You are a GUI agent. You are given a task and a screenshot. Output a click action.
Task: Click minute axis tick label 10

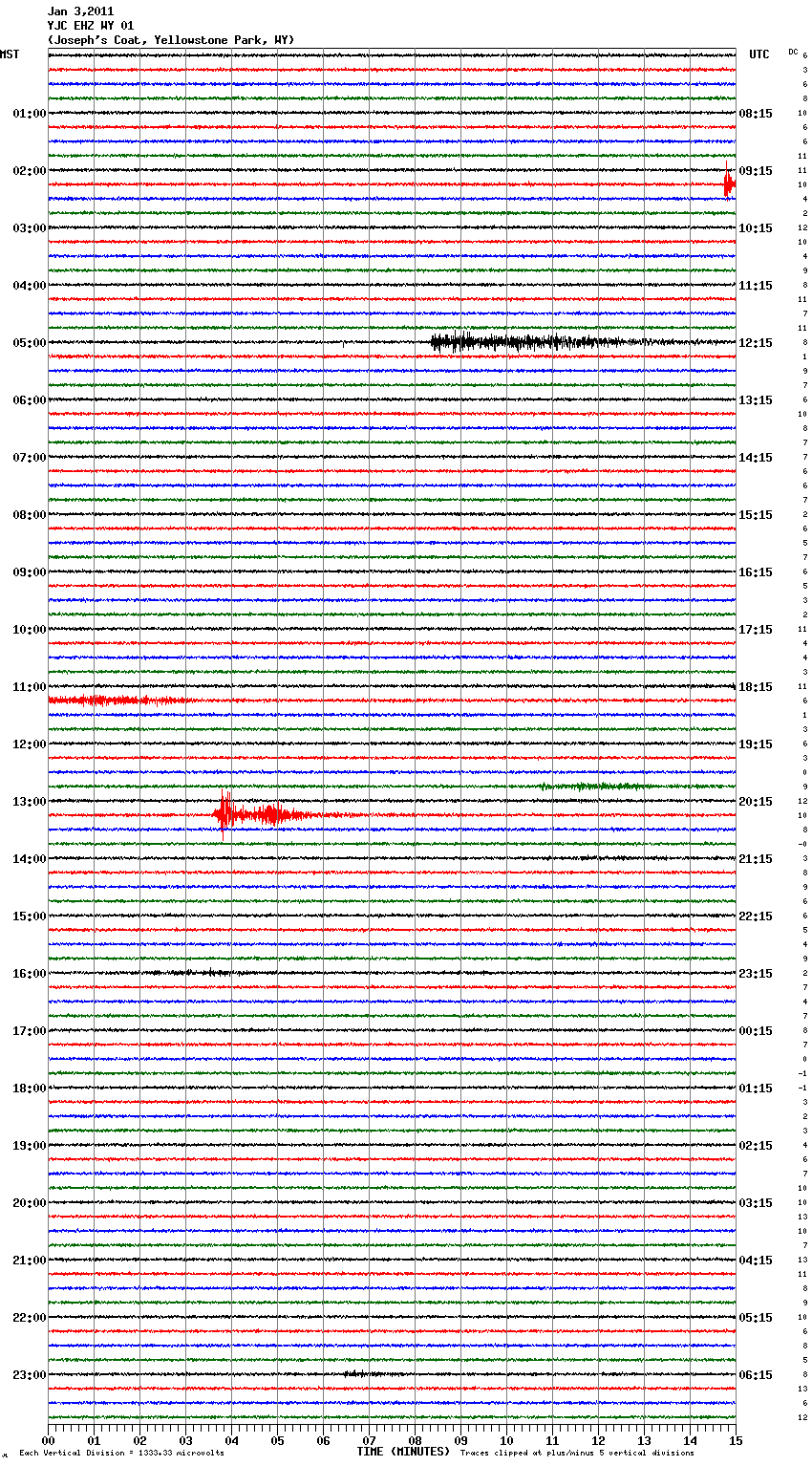pos(506,1440)
